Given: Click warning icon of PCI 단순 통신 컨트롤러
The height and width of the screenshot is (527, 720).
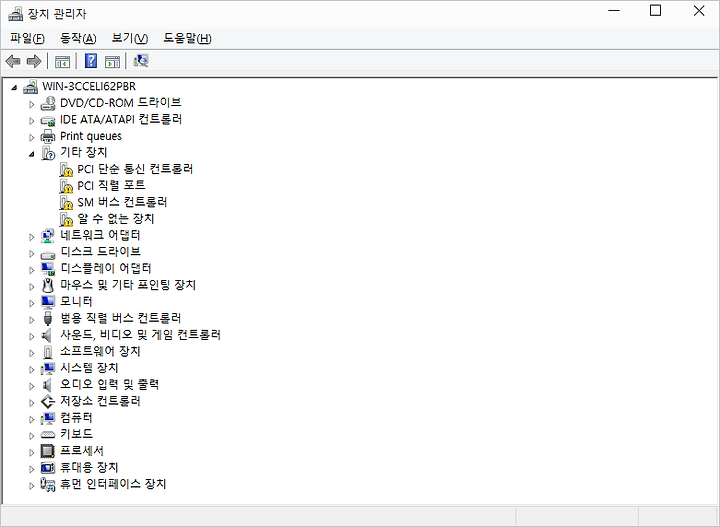Looking at the screenshot, I should (66, 169).
